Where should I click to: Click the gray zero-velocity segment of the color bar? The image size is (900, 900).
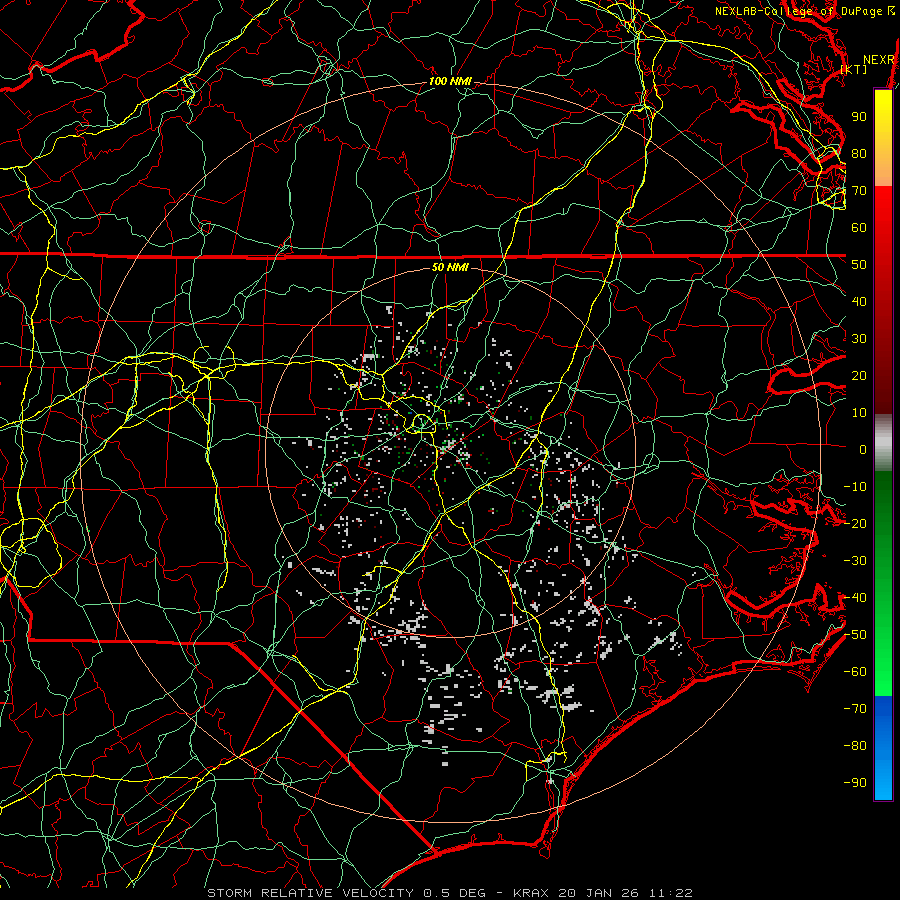[x=883, y=442]
